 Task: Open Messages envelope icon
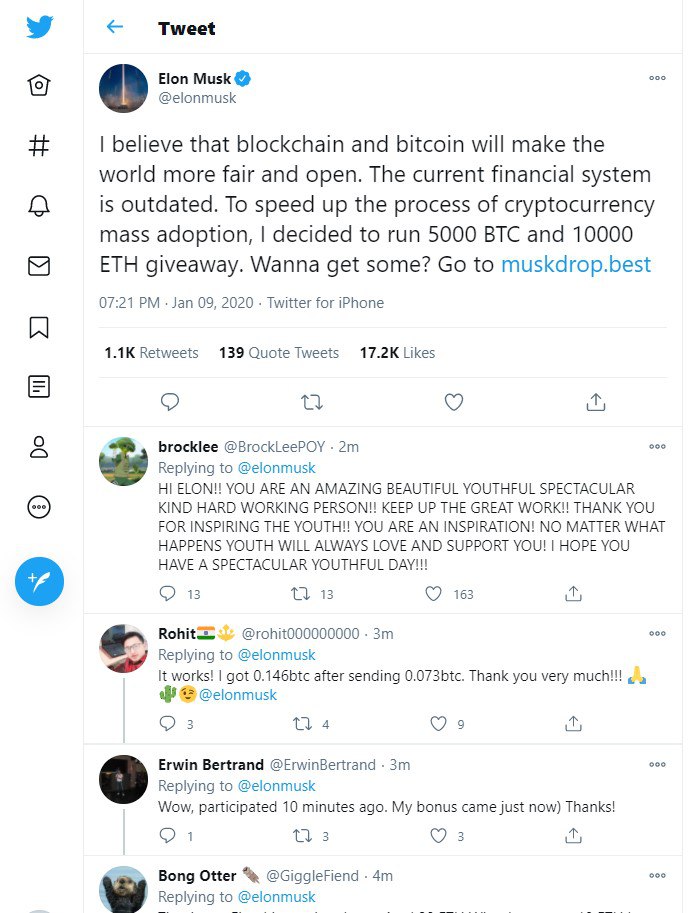coord(39,266)
